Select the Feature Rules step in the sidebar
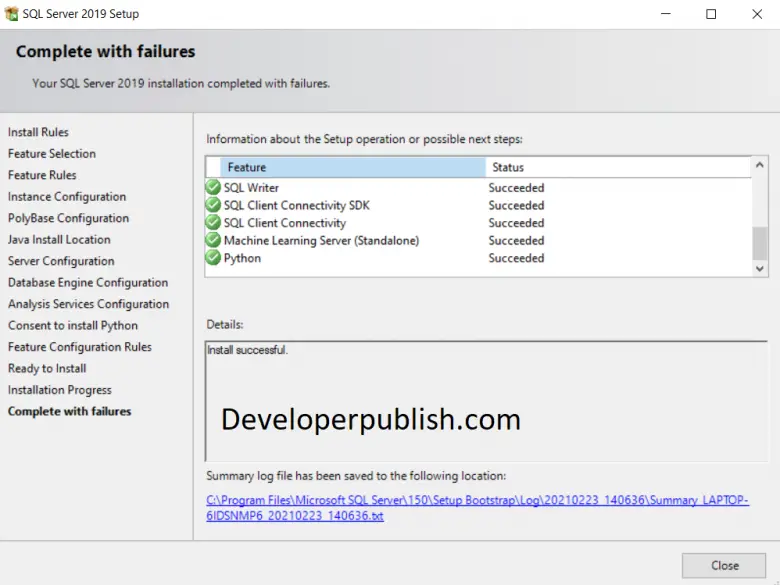 coord(42,175)
